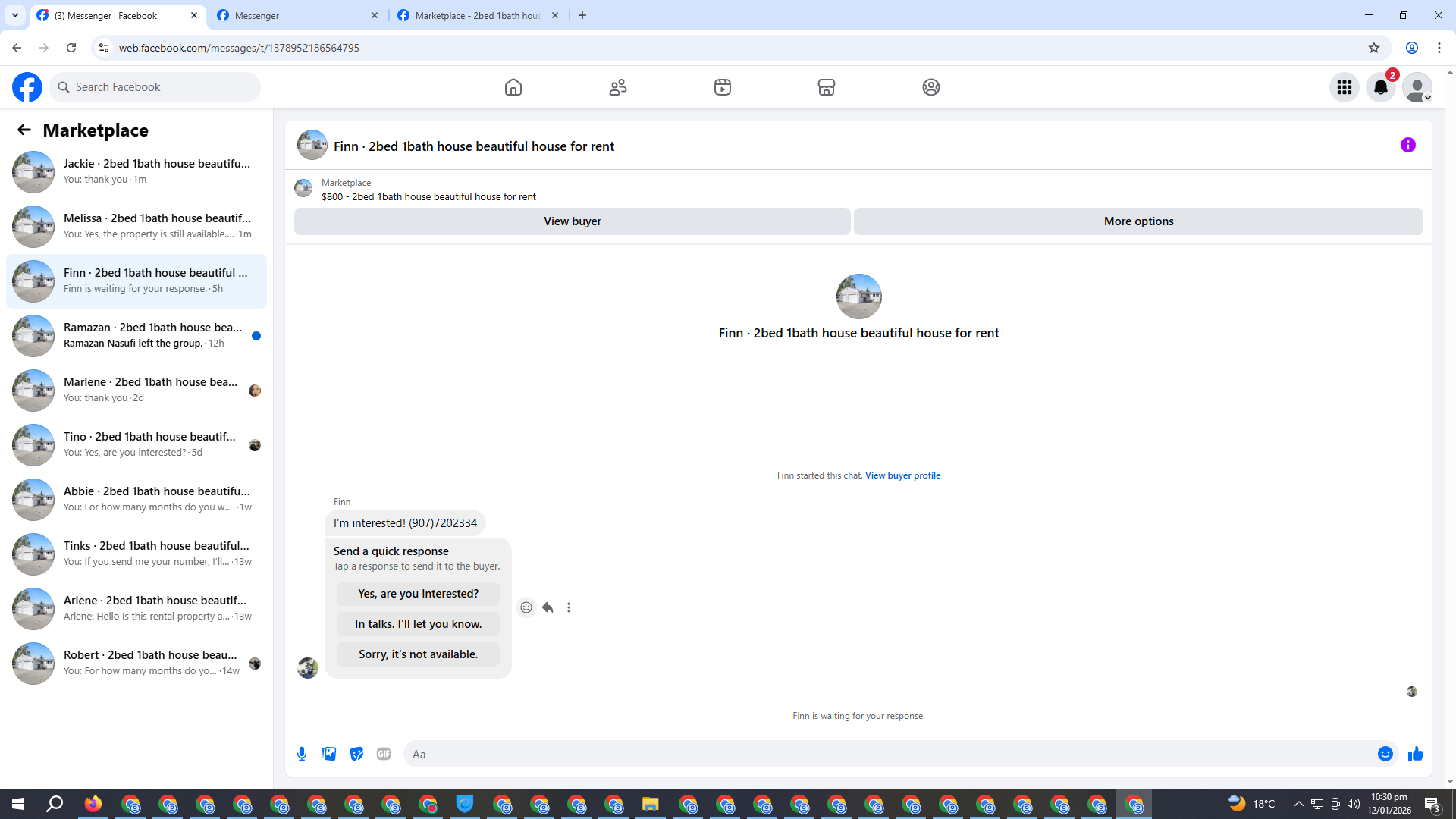
Task: Reply to the message using the arrow icon
Action: tap(548, 607)
